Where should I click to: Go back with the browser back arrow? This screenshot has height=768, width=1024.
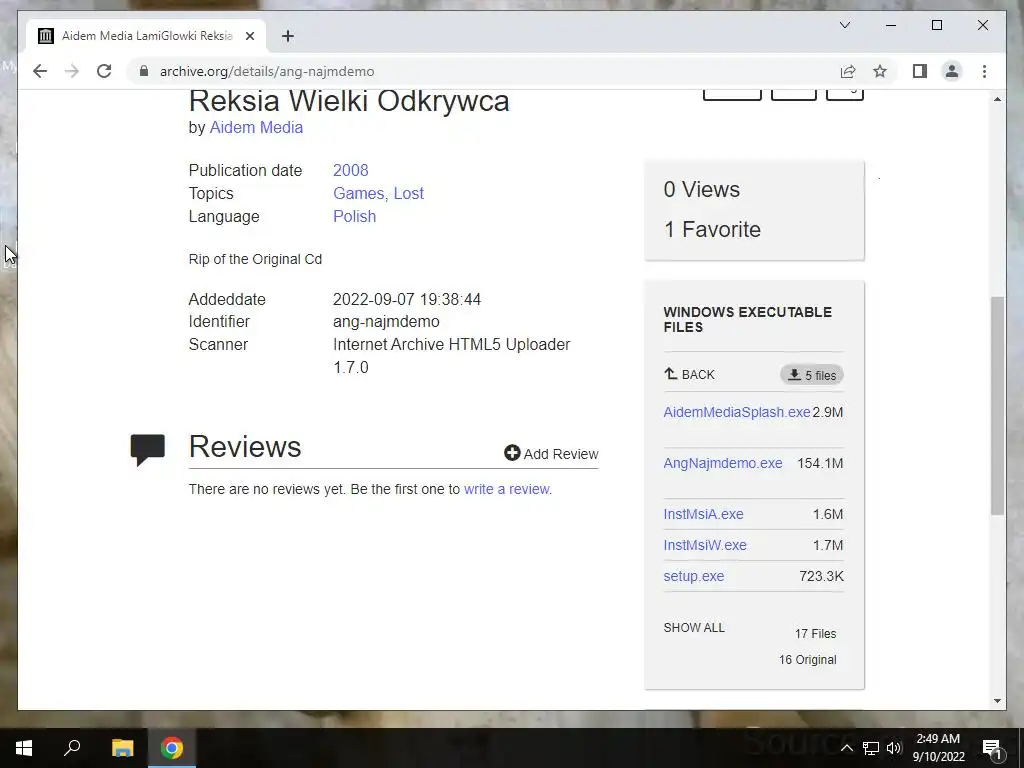pyautogui.click(x=40, y=71)
